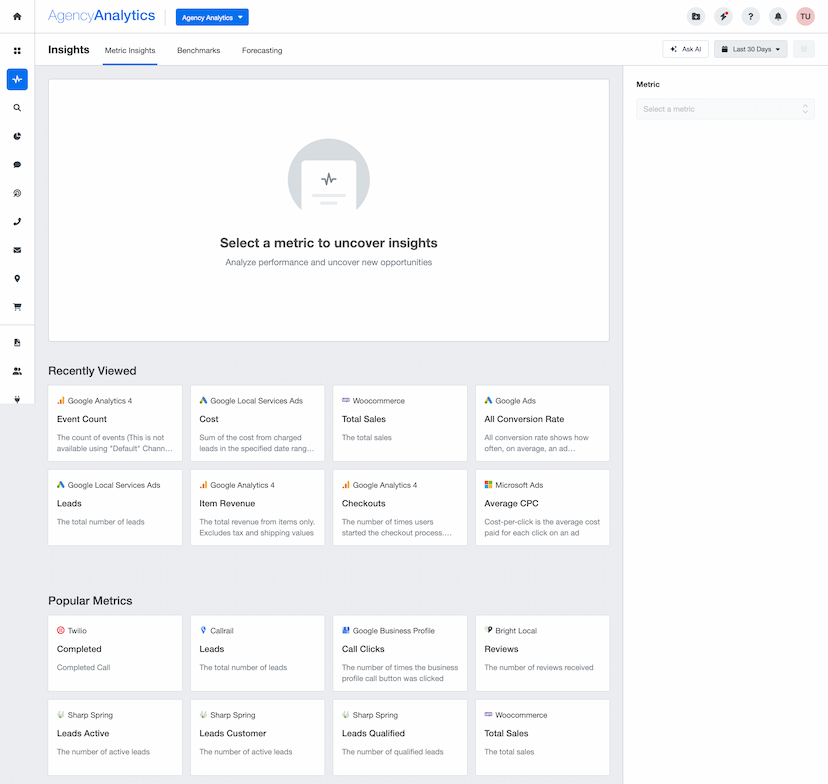Open the users icon in sidebar

17,371
